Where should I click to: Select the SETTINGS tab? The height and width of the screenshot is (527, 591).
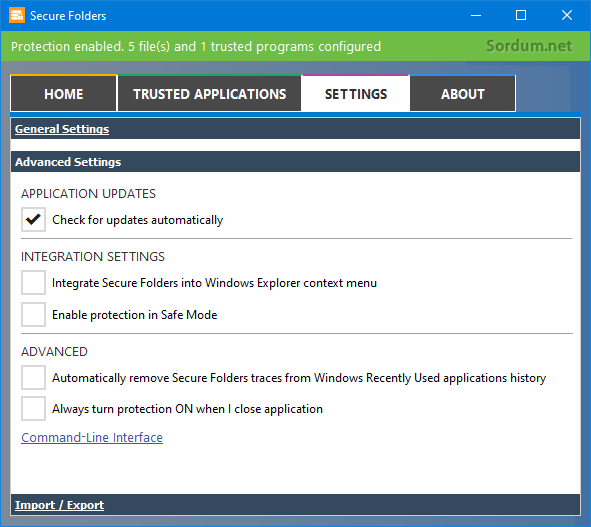(356, 93)
